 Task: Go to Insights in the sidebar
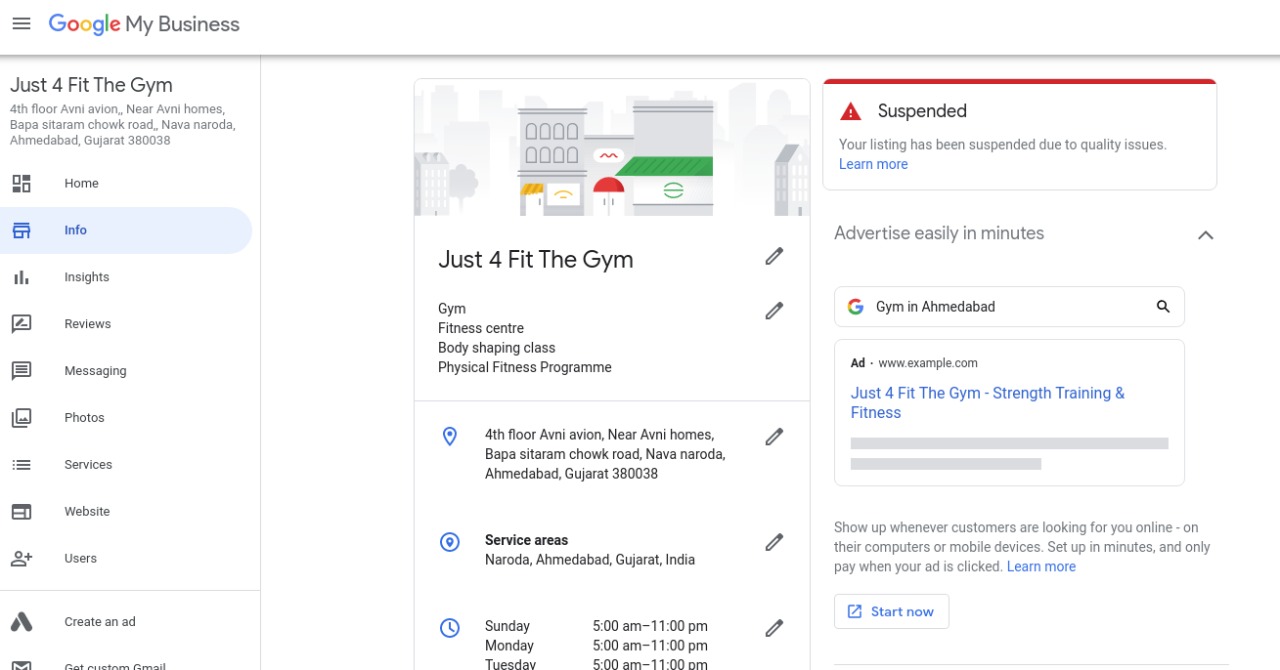pos(126,277)
